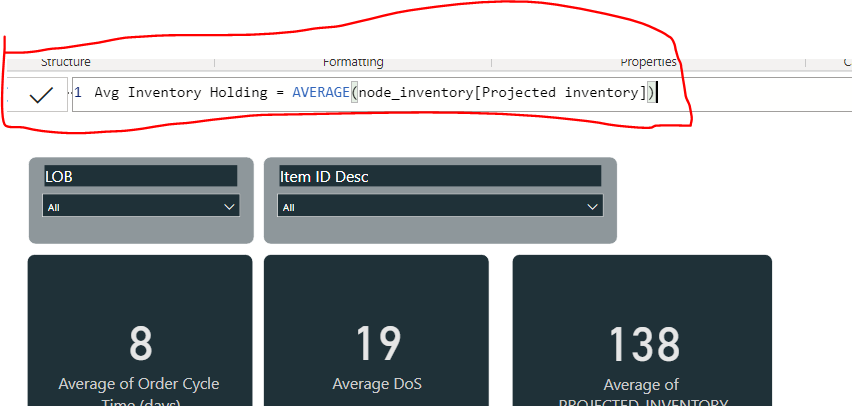This screenshot has width=852, height=406.
Task: Click the Properties ribbon group label
Action: point(648,62)
